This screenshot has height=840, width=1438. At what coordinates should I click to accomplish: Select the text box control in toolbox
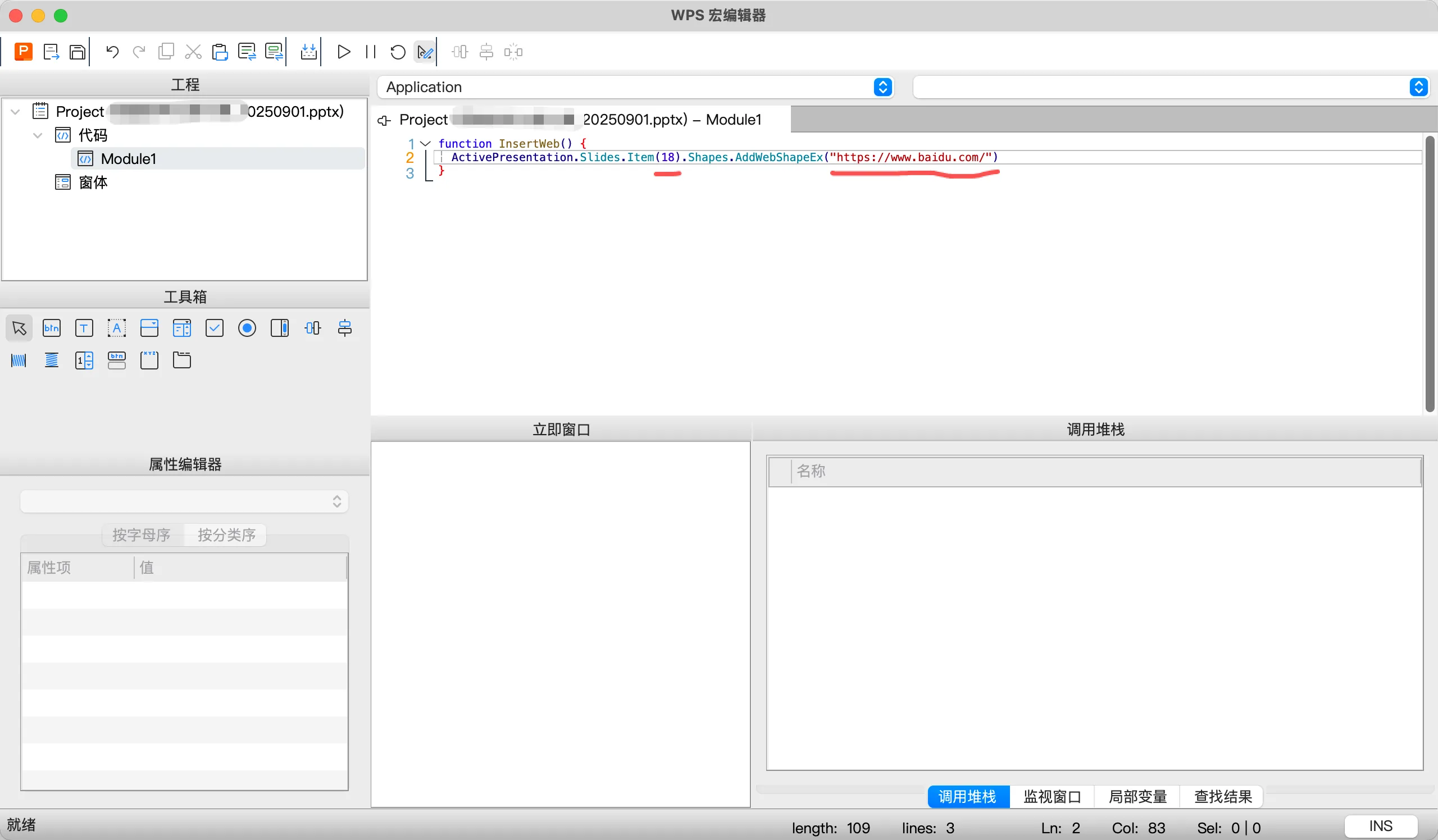point(84,328)
